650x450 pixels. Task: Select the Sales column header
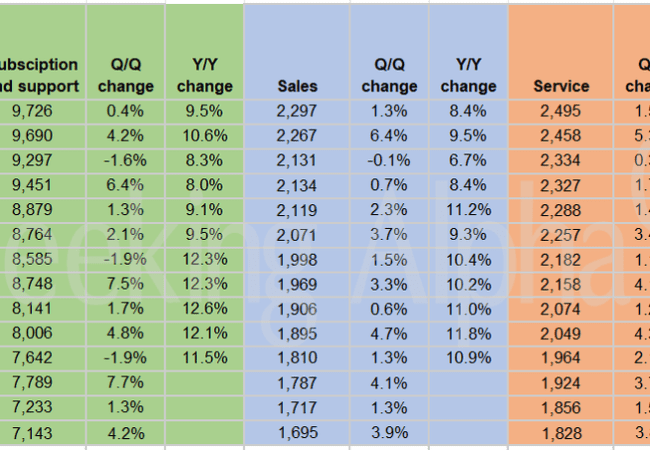point(297,86)
